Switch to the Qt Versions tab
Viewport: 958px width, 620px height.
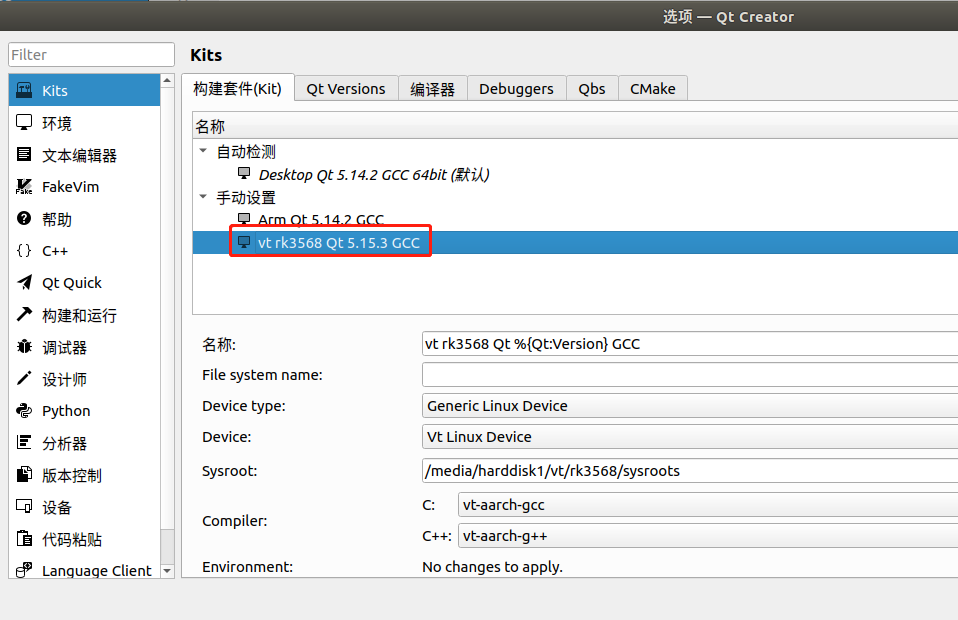pyautogui.click(x=345, y=89)
